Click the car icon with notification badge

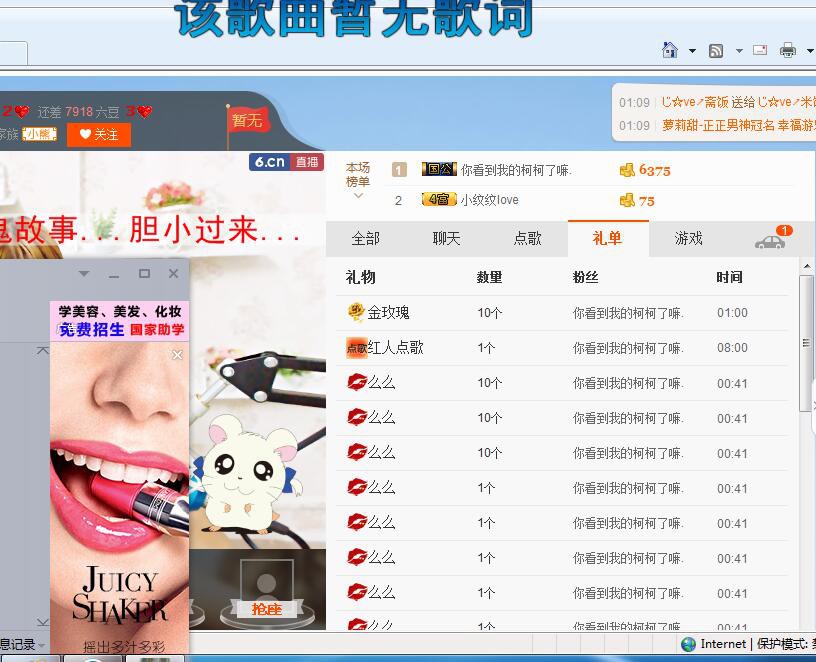pyautogui.click(x=771, y=241)
